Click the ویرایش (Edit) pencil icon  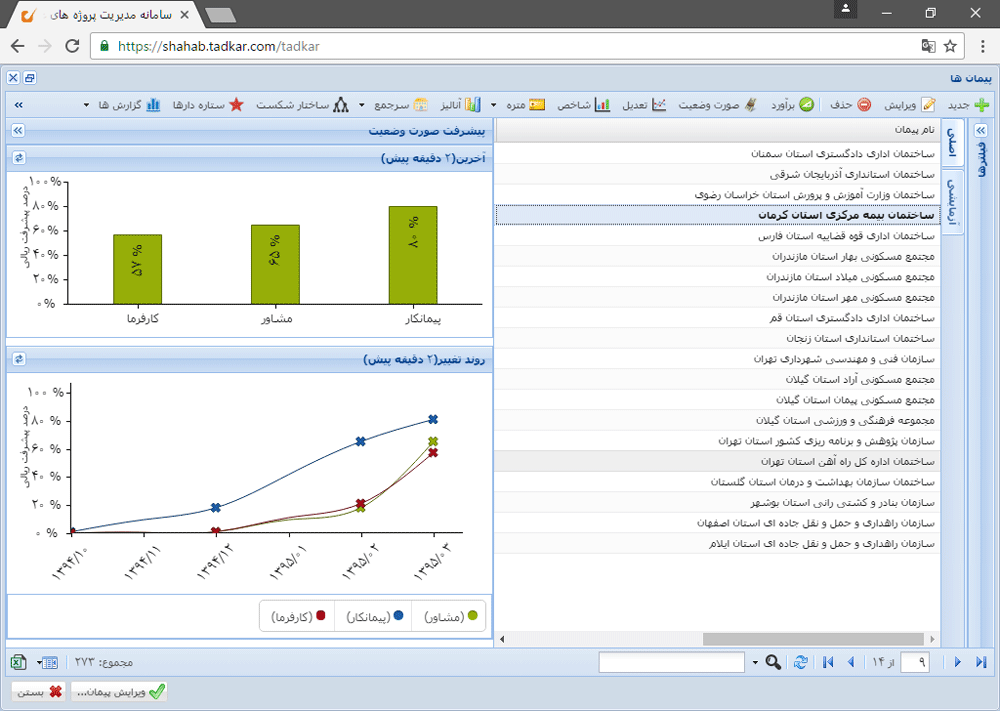929,105
